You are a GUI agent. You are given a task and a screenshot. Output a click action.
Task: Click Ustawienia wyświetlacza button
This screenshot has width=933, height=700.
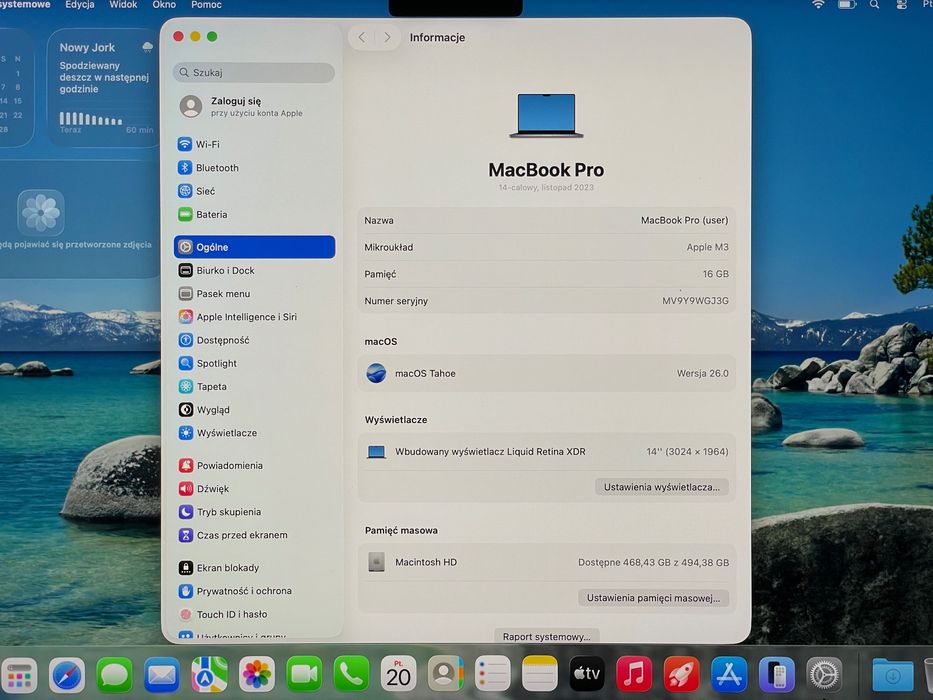point(662,487)
